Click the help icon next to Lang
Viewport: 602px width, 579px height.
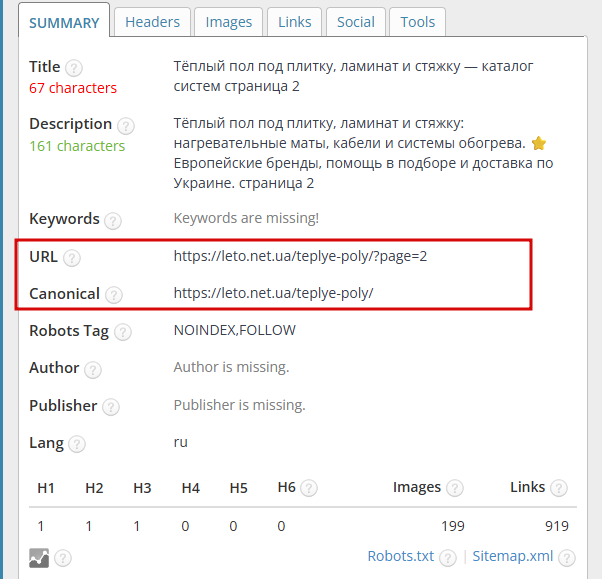[x=77, y=444]
